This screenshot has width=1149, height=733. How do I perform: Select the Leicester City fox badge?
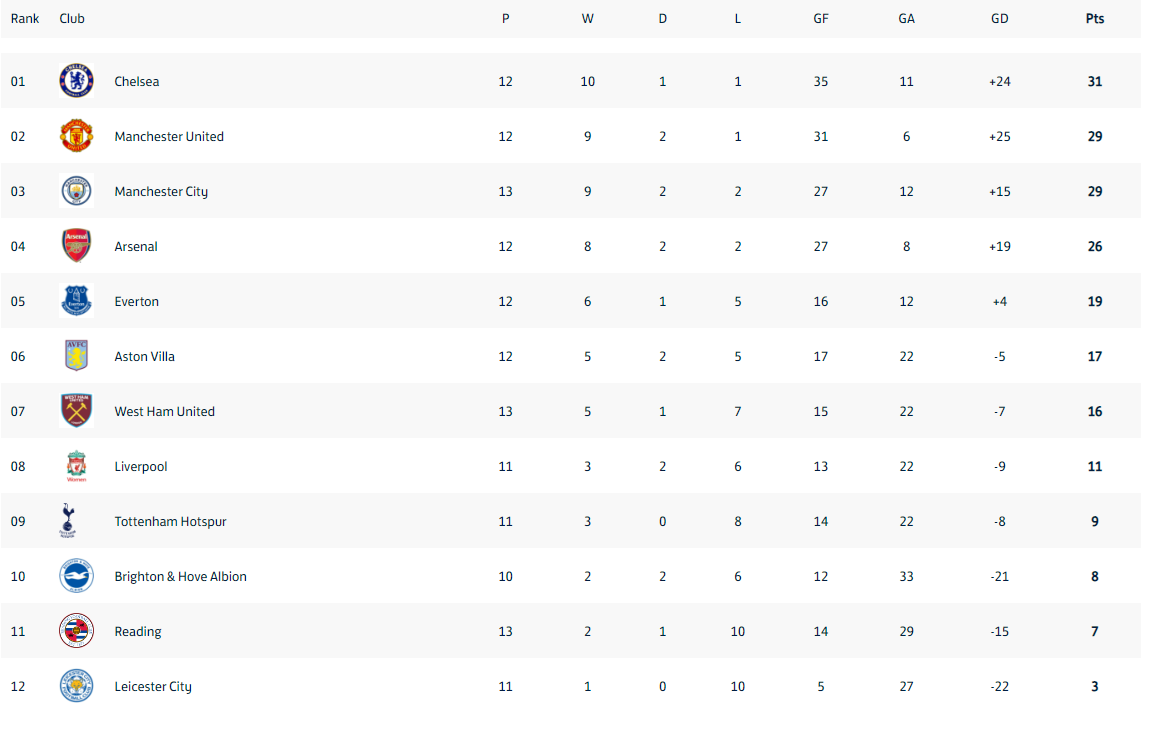(76, 685)
